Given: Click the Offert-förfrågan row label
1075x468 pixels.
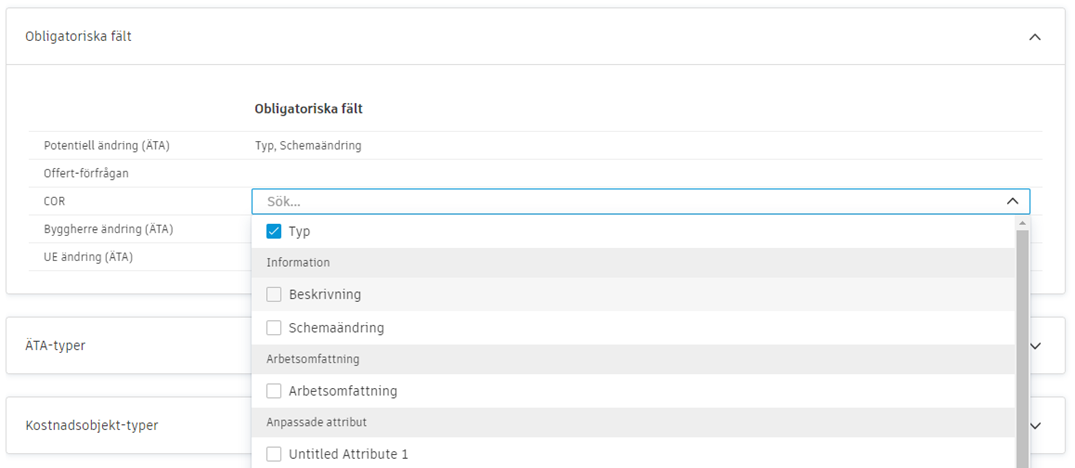Looking at the screenshot, I should click(86, 173).
